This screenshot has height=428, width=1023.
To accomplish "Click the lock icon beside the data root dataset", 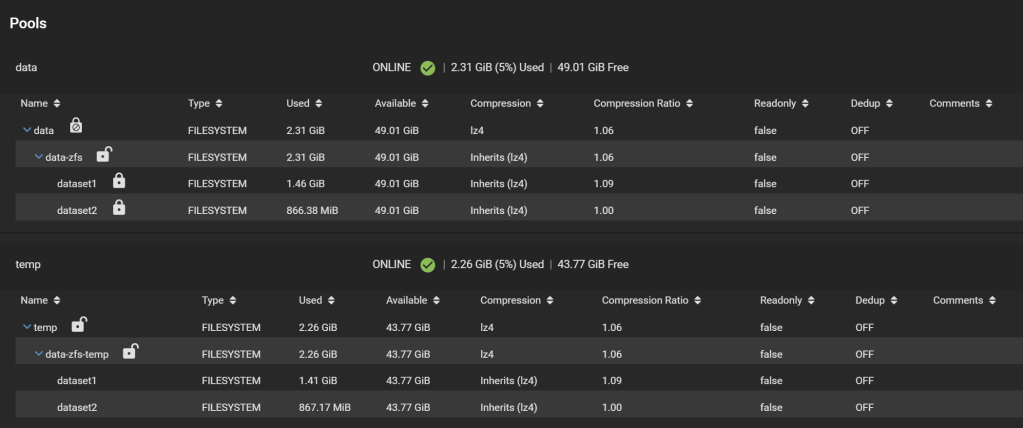I will (x=76, y=127).
